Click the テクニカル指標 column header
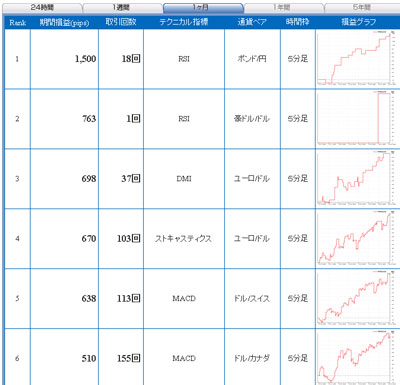 coord(184,22)
